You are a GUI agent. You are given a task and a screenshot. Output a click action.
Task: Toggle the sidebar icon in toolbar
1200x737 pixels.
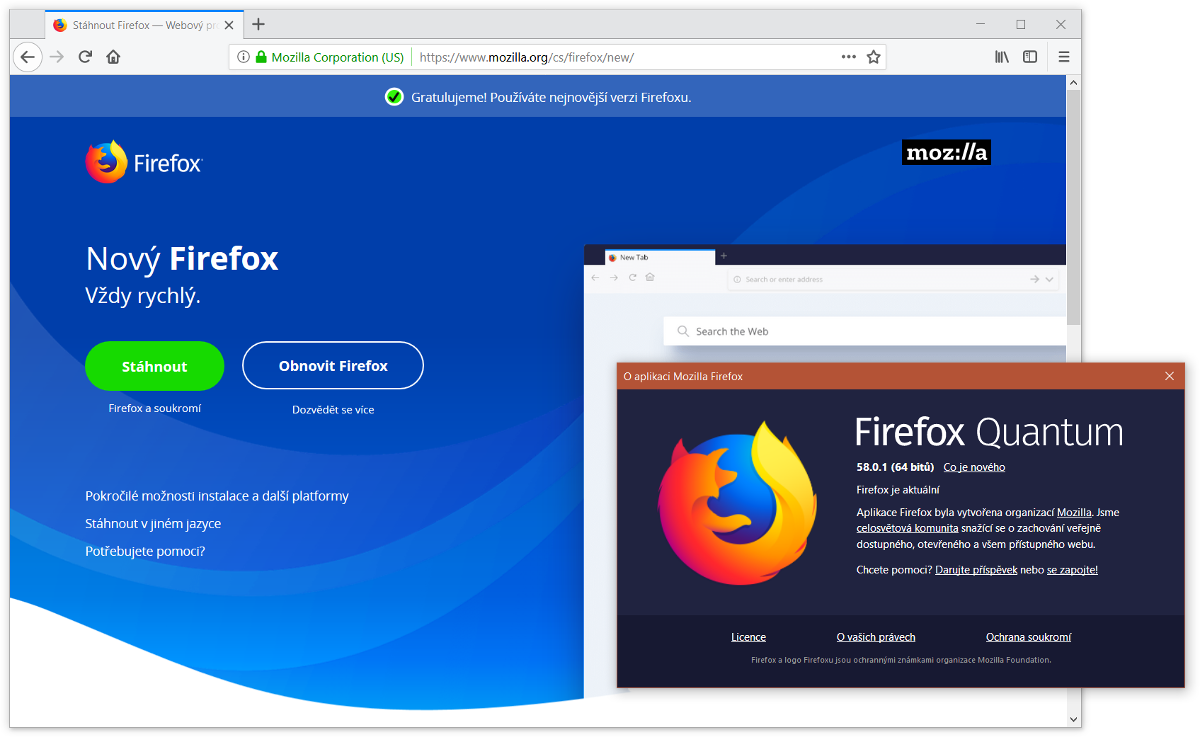(x=1030, y=57)
